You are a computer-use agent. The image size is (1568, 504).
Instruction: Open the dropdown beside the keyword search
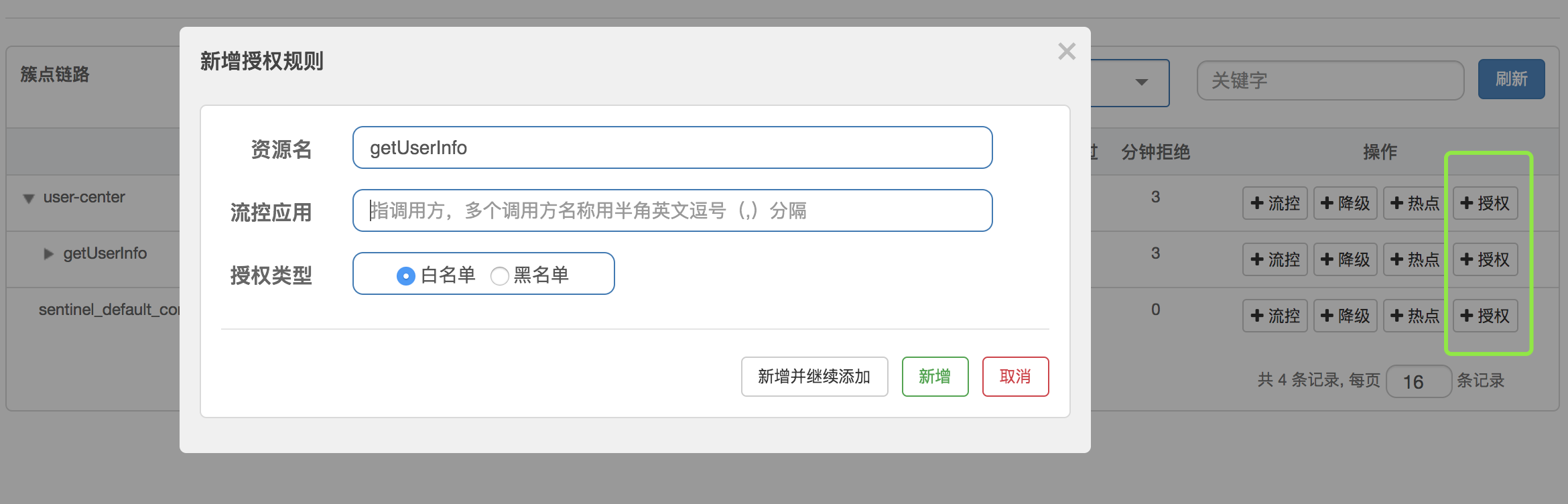(1141, 82)
